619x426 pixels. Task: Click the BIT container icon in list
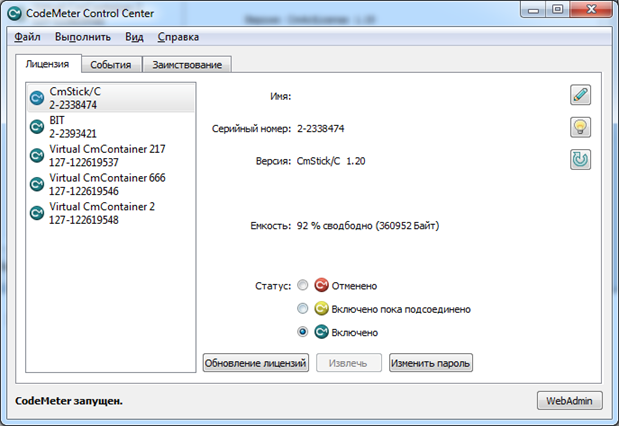click(x=37, y=126)
